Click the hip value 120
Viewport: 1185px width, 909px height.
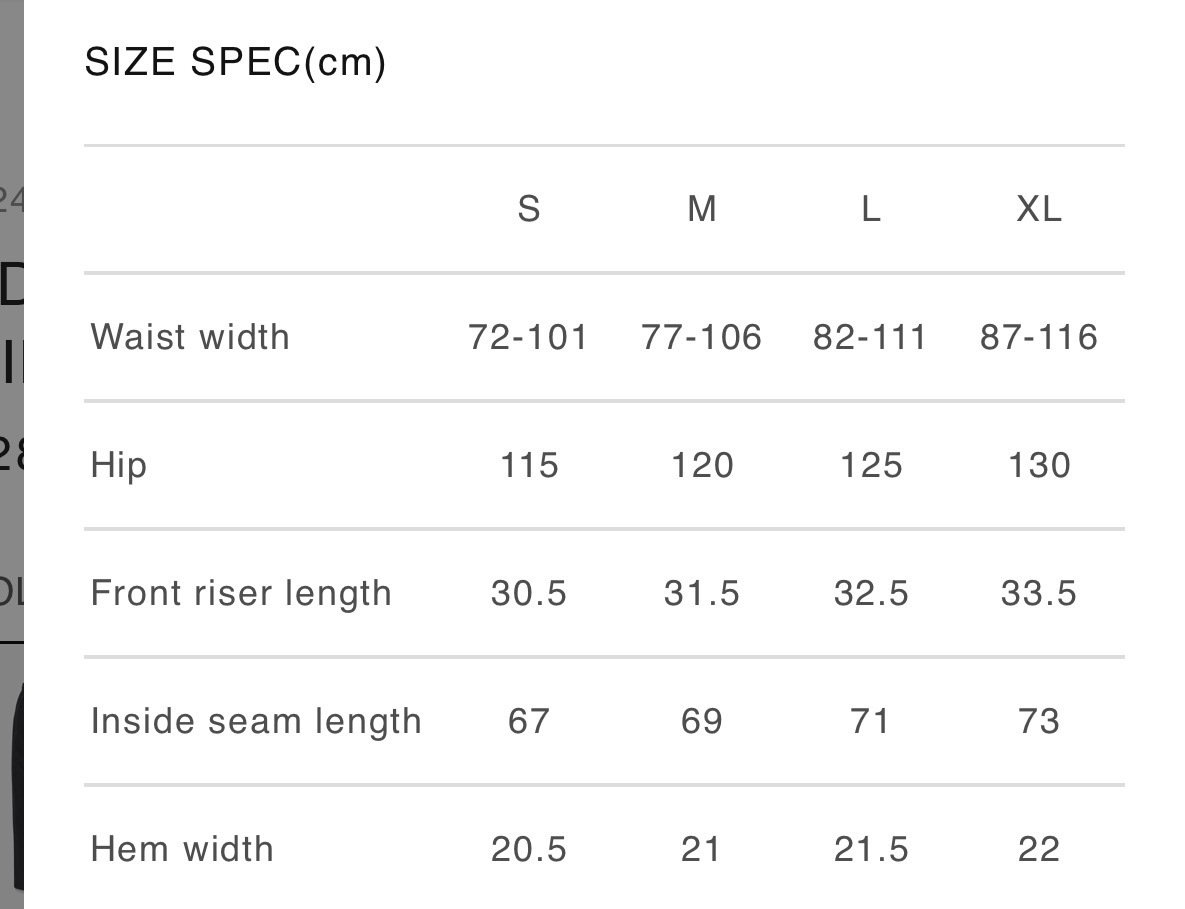click(701, 465)
